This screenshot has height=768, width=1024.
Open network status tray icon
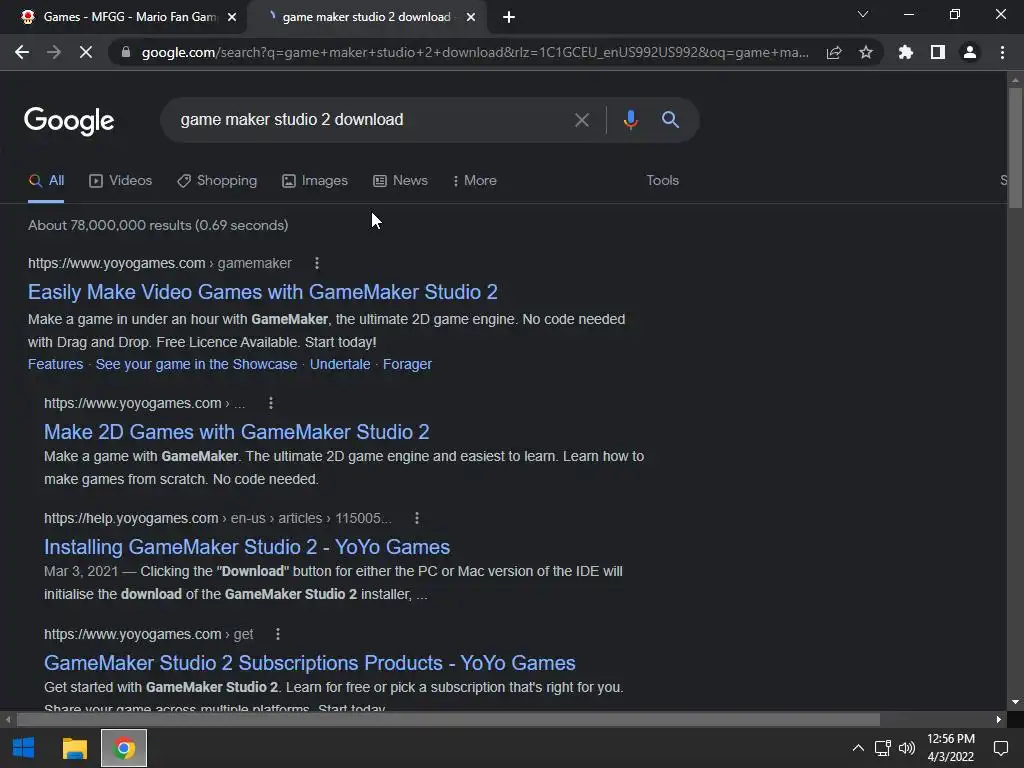[883, 748]
